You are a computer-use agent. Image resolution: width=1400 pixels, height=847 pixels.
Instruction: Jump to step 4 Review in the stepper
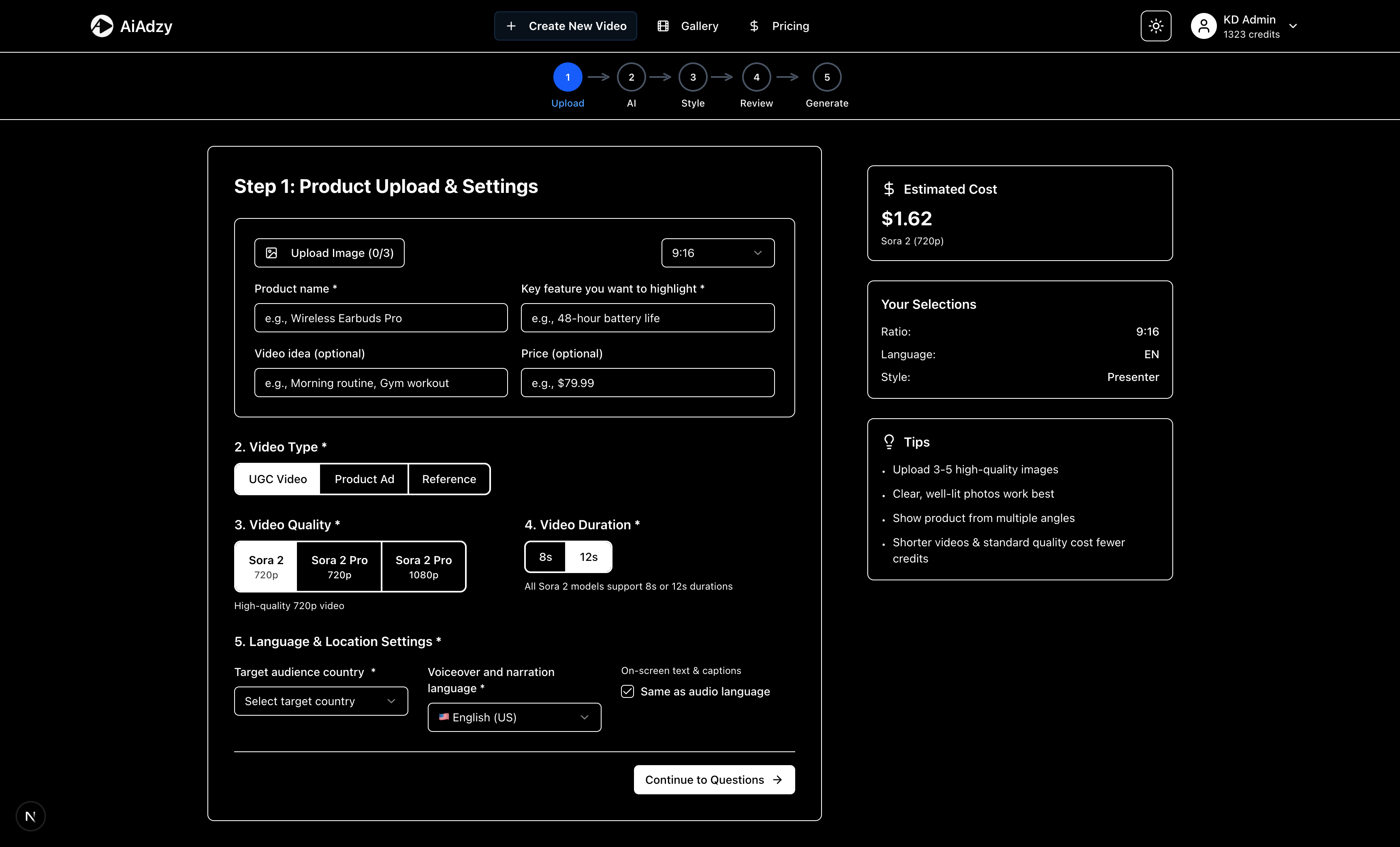tap(755, 77)
